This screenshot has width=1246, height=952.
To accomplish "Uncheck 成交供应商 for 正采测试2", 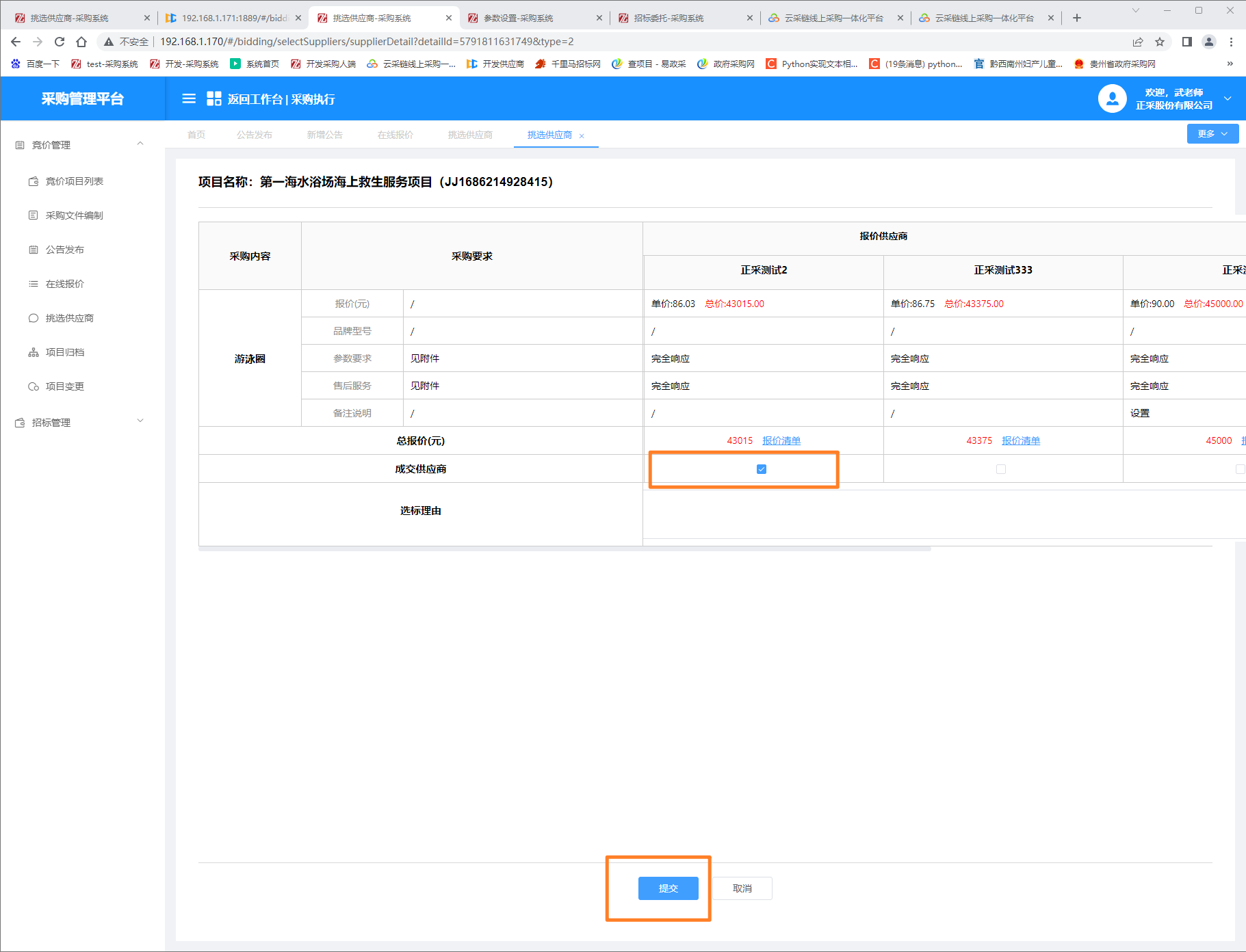I will pos(761,469).
